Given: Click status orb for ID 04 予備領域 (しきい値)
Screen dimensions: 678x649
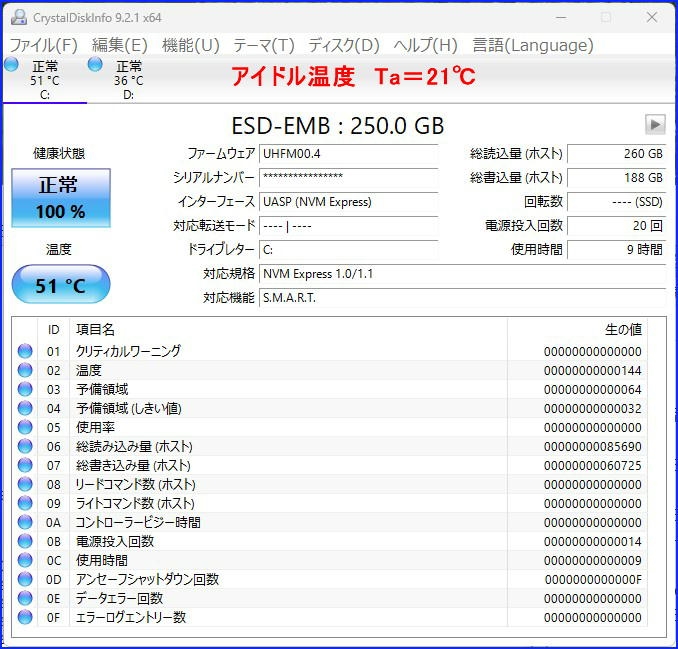Looking at the screenshot, I should [x=25, y=408].
